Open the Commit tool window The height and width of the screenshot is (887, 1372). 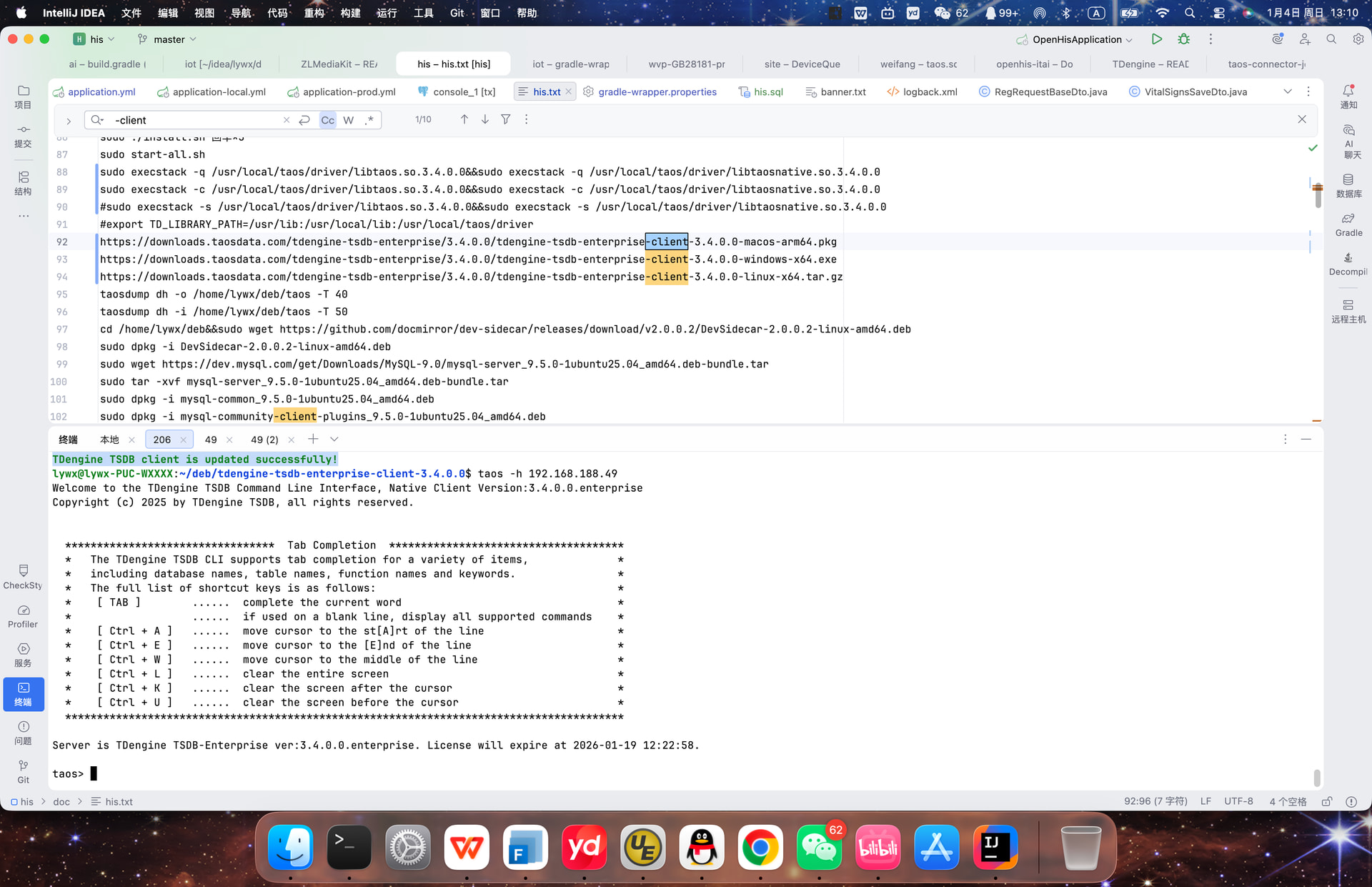[x=23, y=134]
